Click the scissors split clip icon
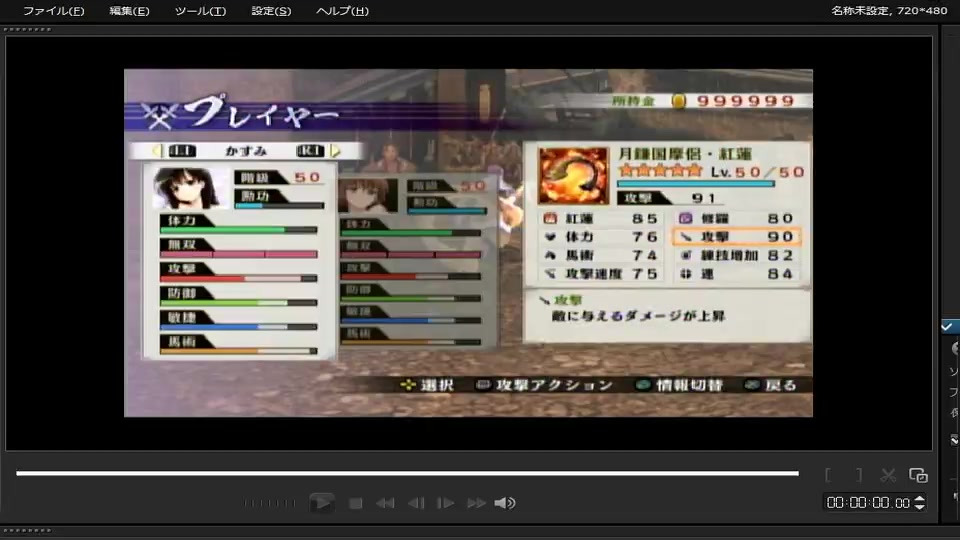Image resolution: width=960 pixels, height=540 pixels. (888, 475)
